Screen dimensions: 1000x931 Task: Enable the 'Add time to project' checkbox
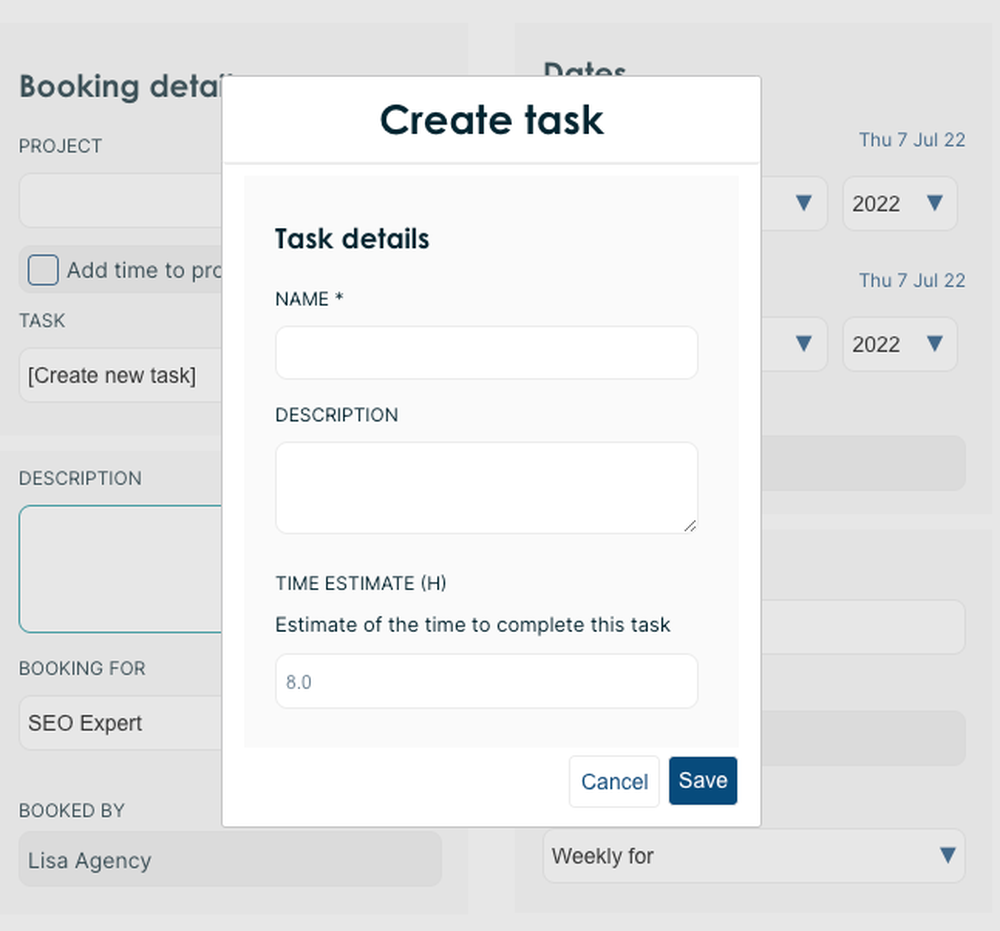pos(42,270)
